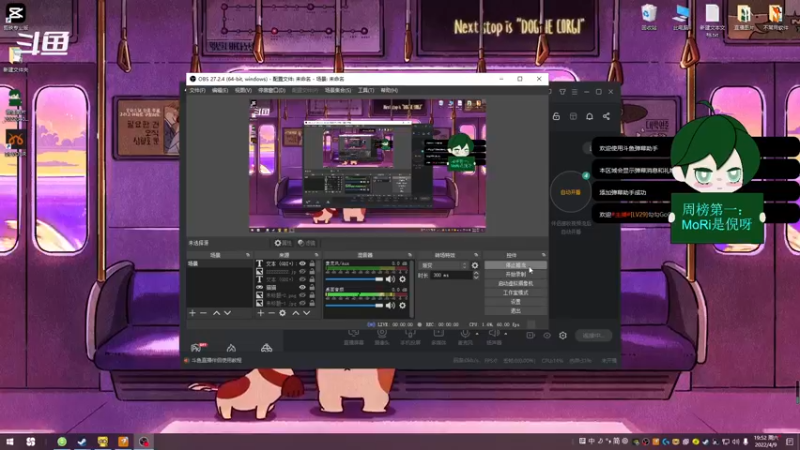Pop out the 转场特效 dock via header icon
Screen dimensions: 800x450
tap(476, 255)
